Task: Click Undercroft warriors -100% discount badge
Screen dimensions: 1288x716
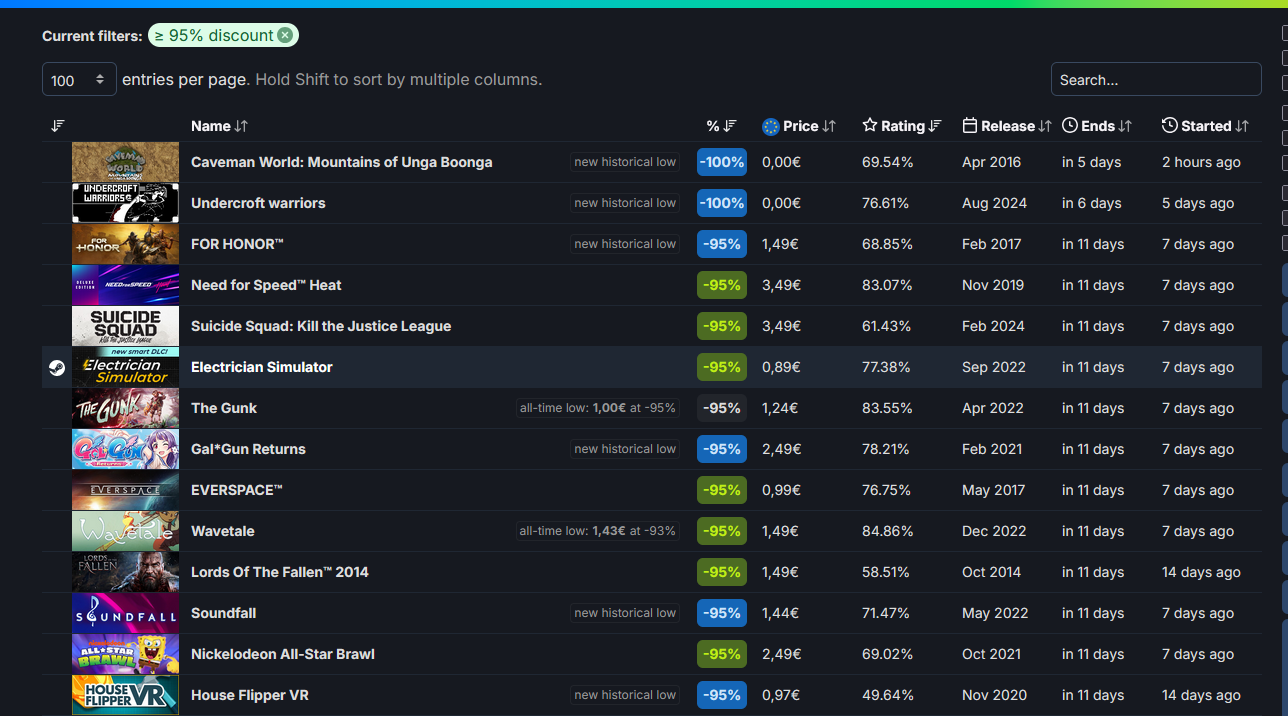Action: 722,203
